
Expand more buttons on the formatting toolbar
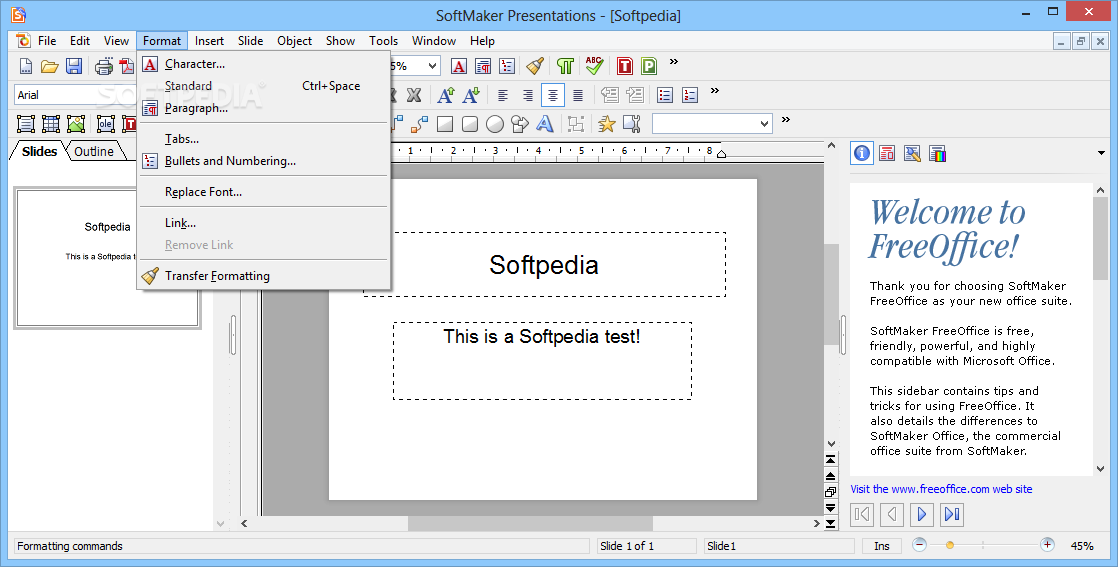click(714, 91)
